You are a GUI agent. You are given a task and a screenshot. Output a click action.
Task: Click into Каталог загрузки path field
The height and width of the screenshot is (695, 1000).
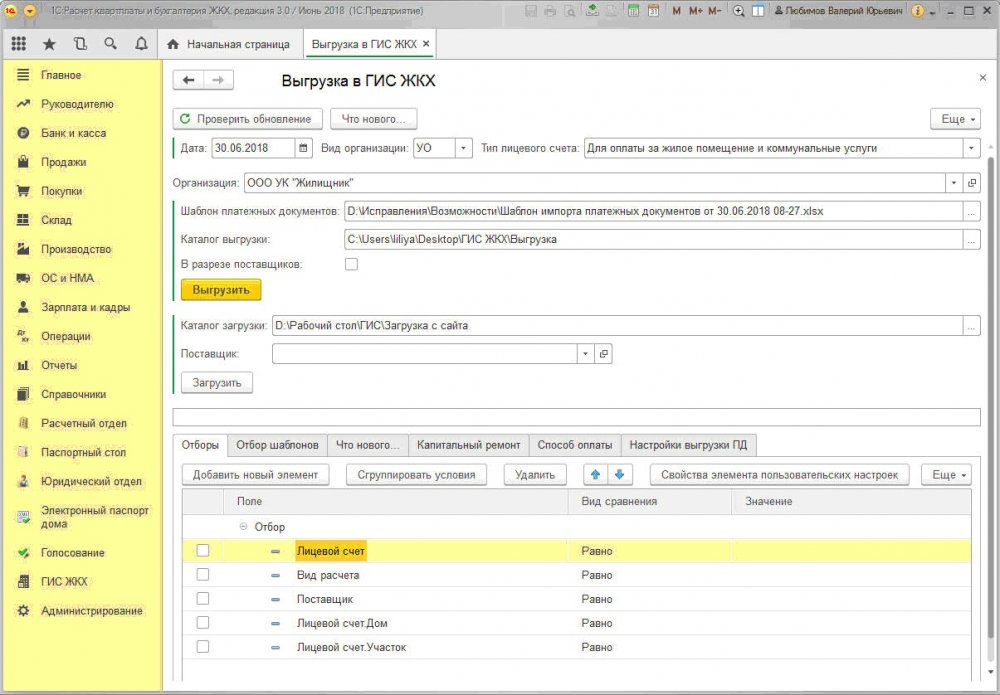617,326
